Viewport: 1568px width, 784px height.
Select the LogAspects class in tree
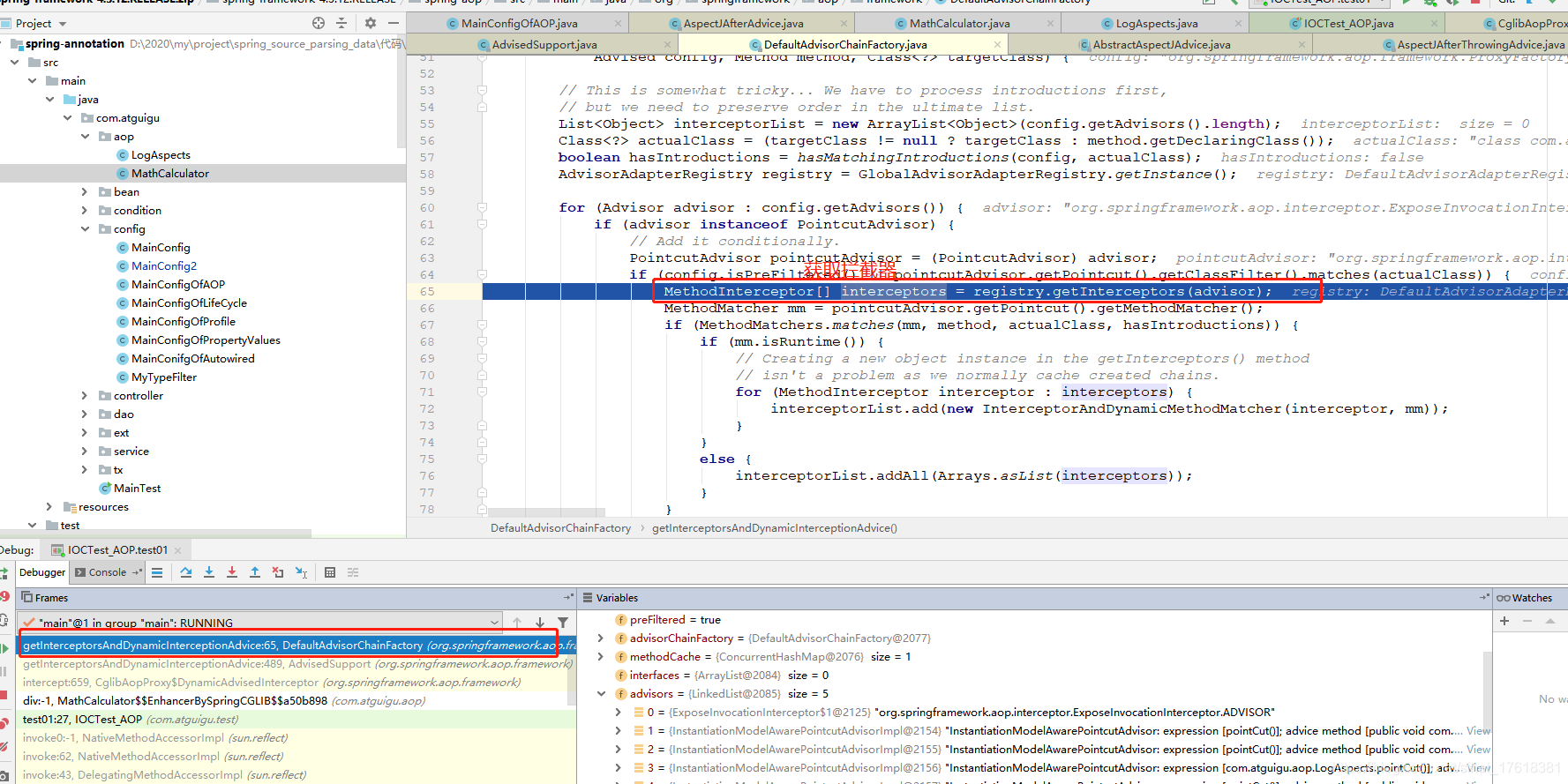coord(161,155)
